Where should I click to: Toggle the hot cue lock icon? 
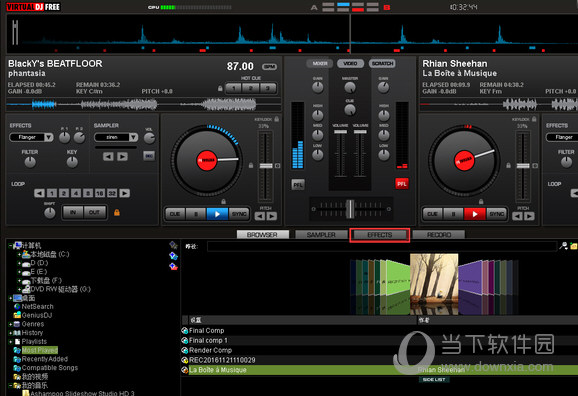220,88
